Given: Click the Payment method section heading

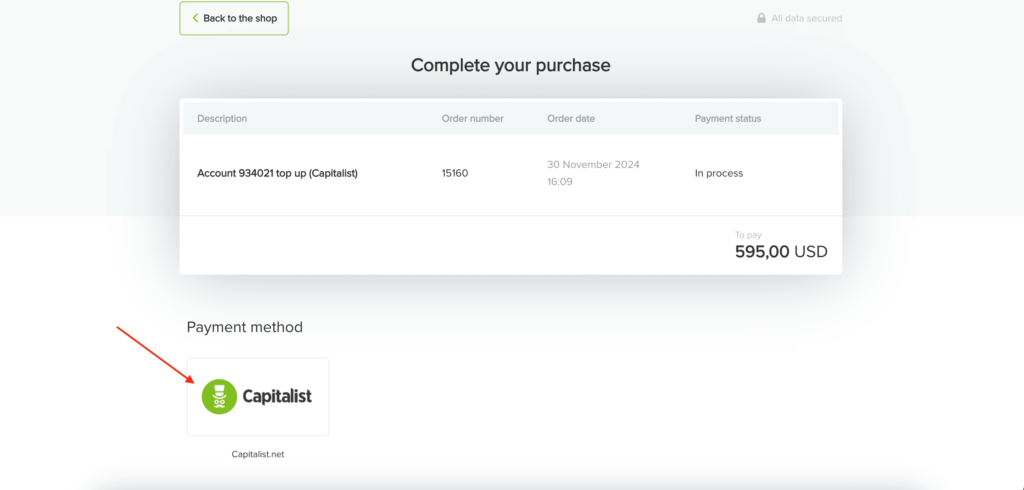Looking at the screenshot, I should coord(245,327).
